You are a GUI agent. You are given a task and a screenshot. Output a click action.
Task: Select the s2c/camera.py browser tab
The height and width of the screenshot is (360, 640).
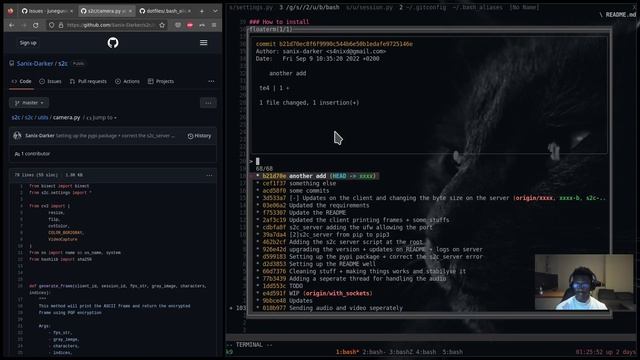click(105, 11)
